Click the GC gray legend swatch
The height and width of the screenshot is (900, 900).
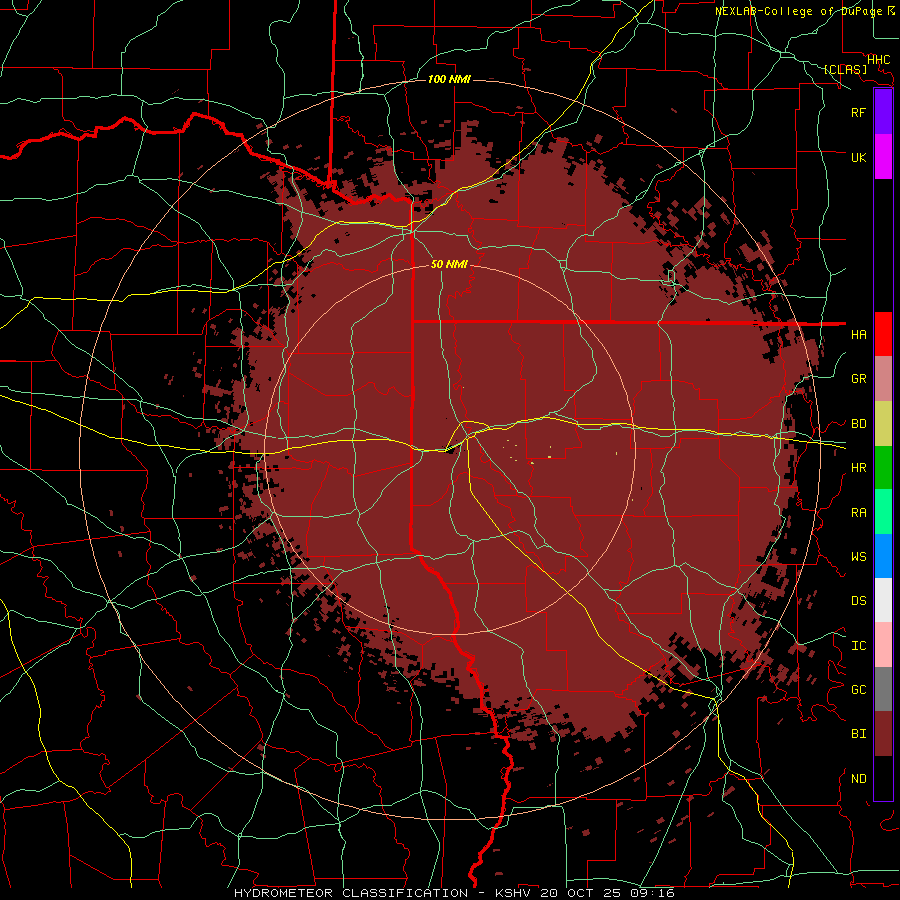[x=883, y=689]
